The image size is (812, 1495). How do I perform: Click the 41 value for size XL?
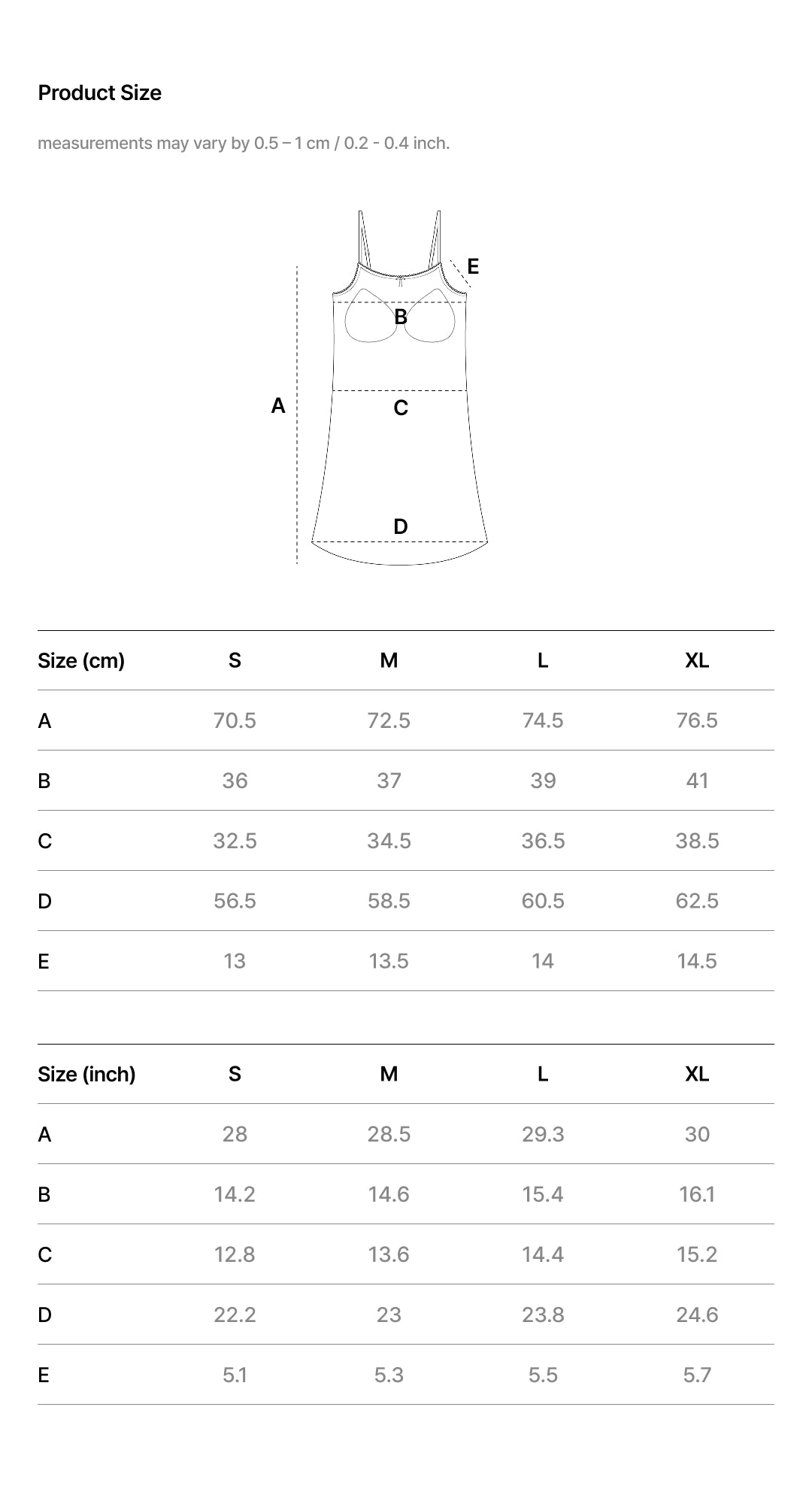(697, 781)
